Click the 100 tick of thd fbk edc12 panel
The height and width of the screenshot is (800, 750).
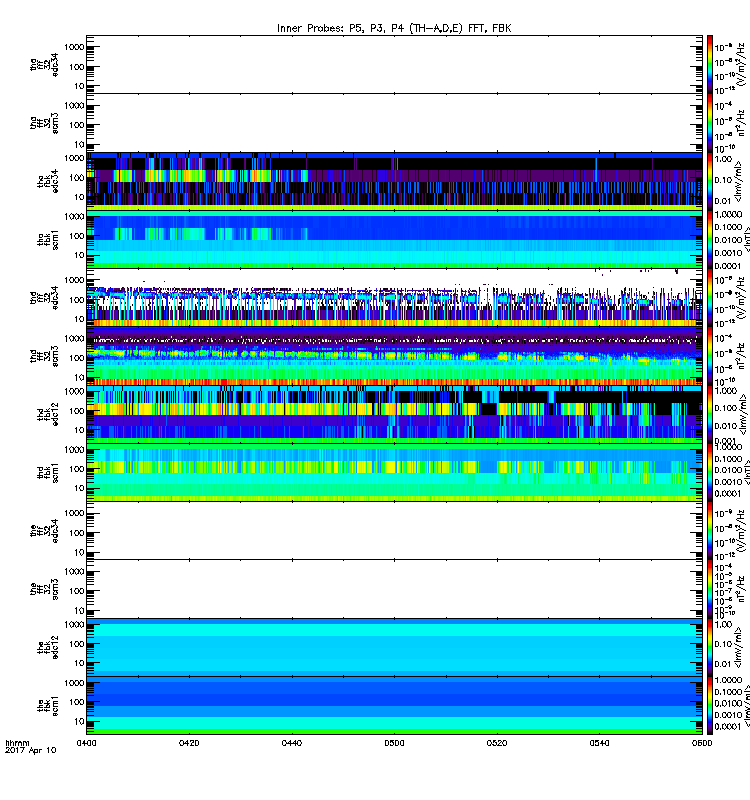pyautogui.click(x=77, y=411)
